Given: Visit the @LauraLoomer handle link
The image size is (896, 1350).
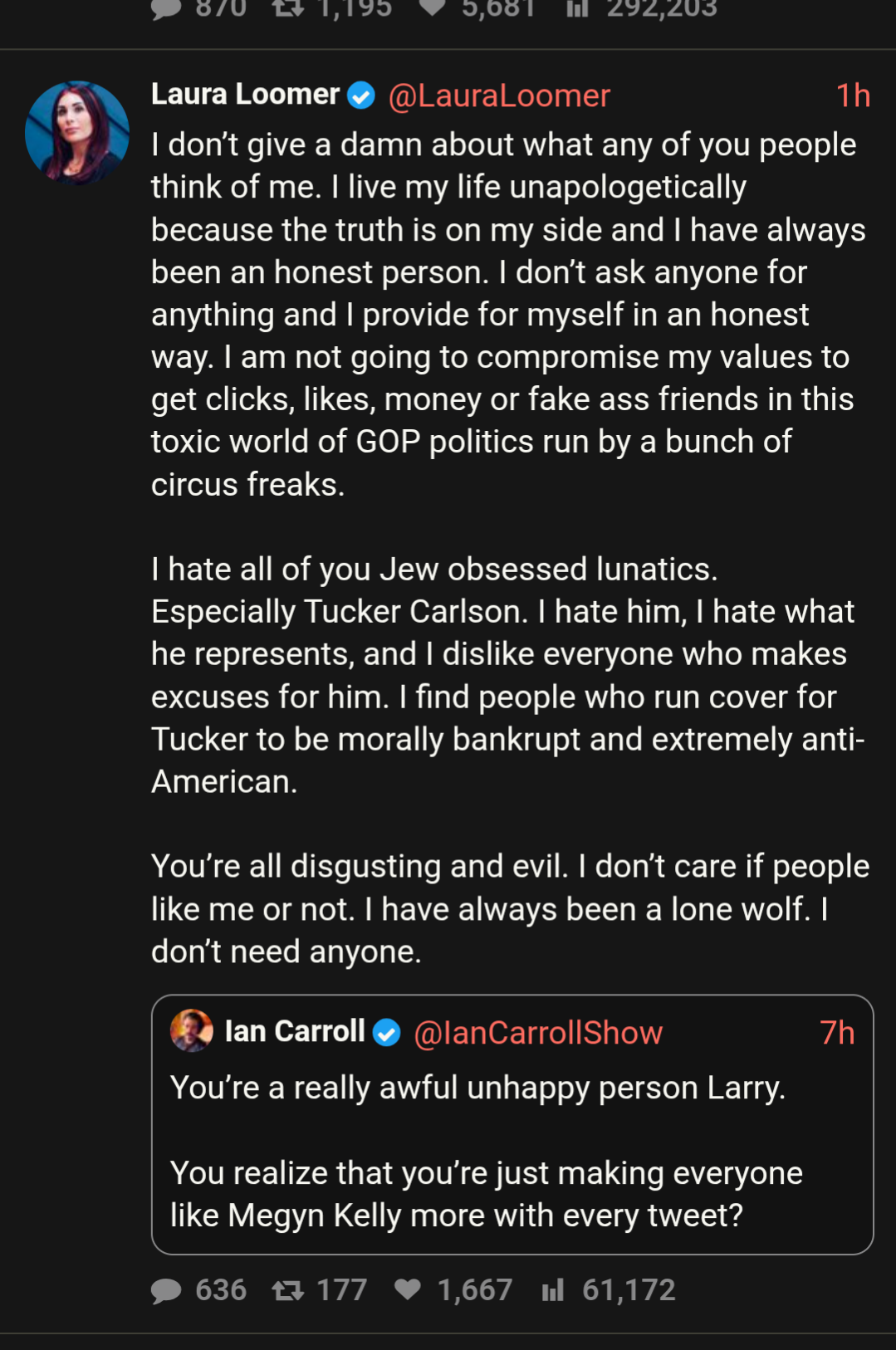Looking at the screenshot, I should tap(499, 96).
